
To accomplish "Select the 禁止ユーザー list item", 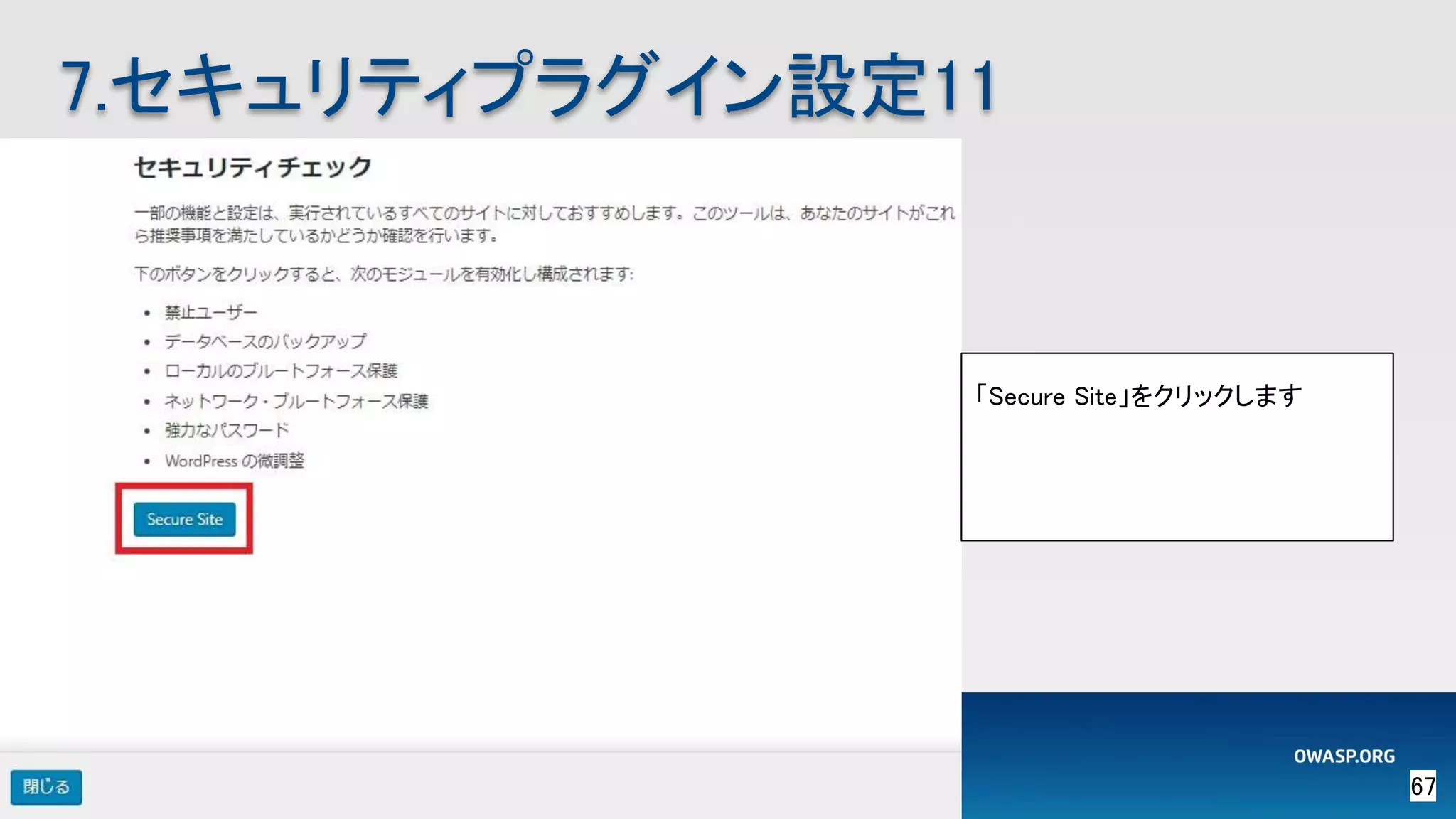I will [x=211, y=312].
